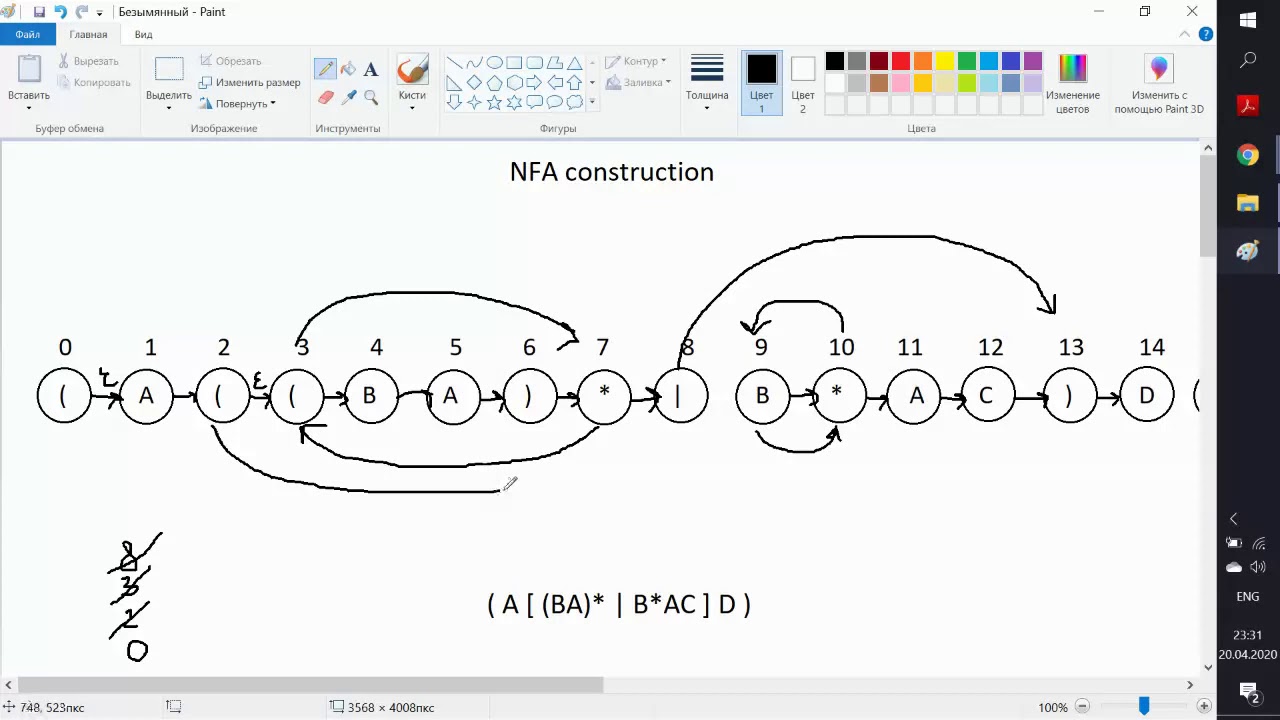The width and height of the screenshot is (1280, 720).
Task: Open the Windows Start button
Action: (x=1248, y=20)
